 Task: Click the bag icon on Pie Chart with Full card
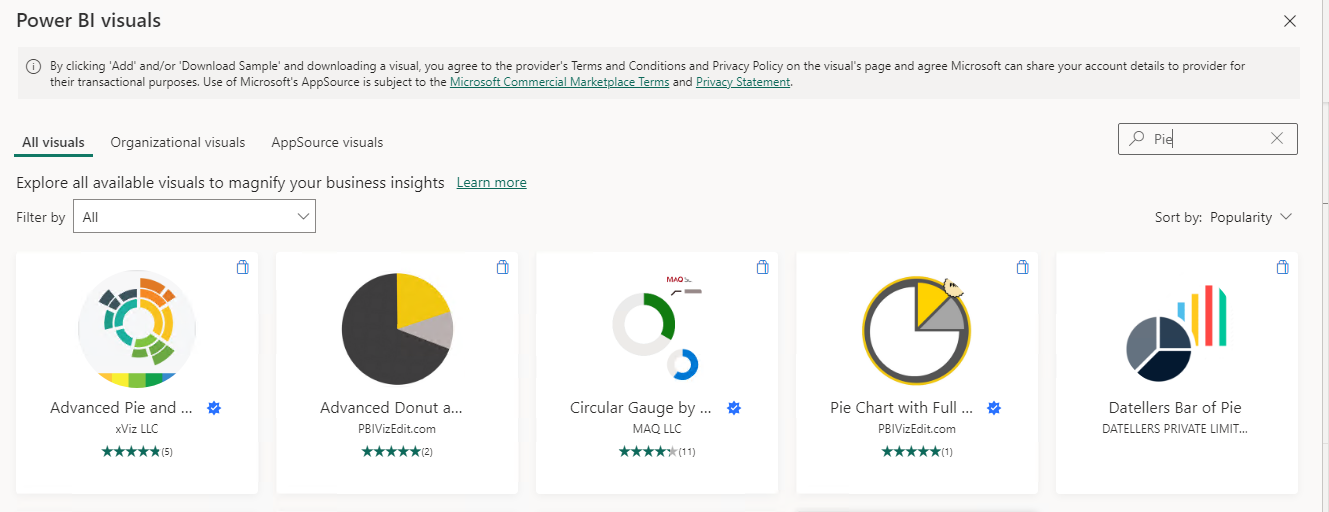[x=1023, y=267]
